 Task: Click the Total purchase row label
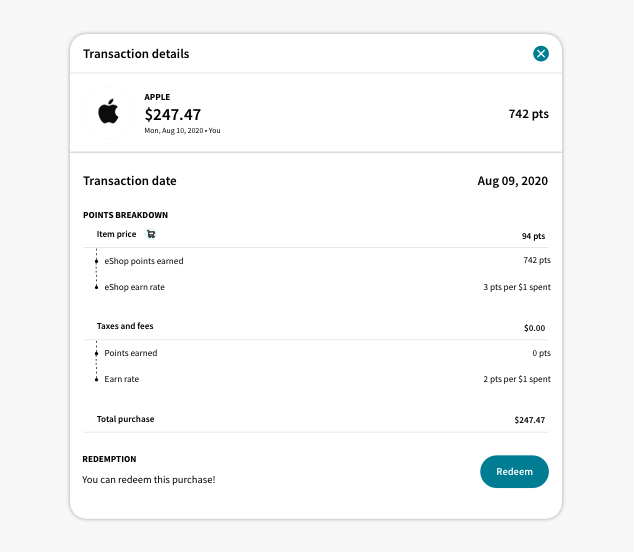[x=125, y=419]
